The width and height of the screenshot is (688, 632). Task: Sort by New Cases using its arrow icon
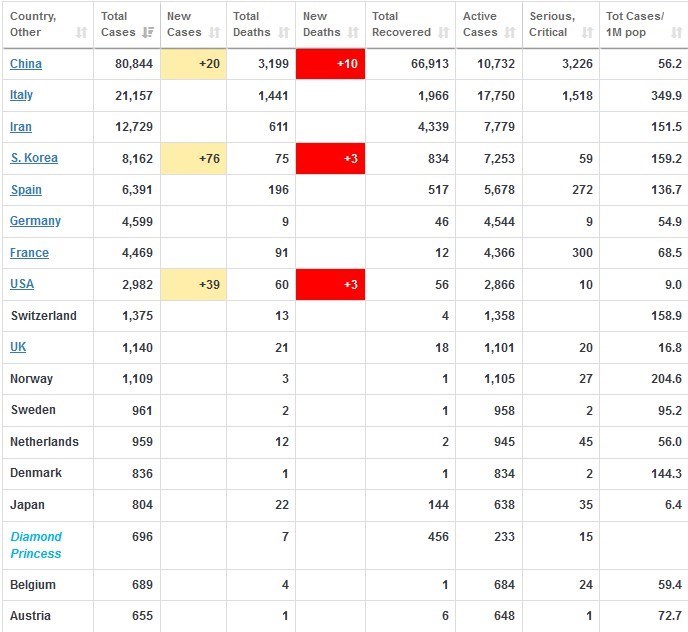(x=214, y=33)
